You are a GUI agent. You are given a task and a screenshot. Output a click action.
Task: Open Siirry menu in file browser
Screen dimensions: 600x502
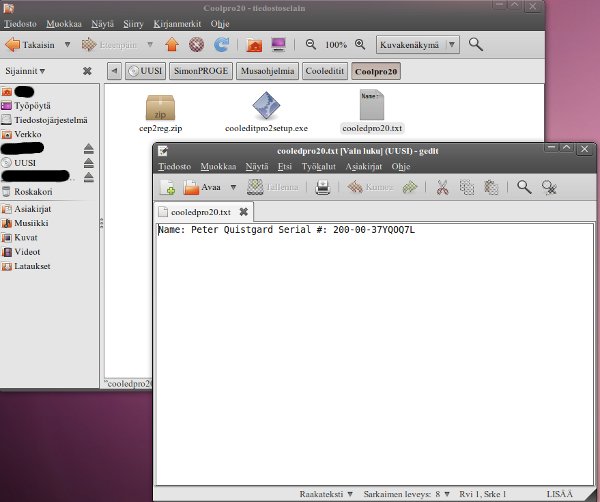click(133, 24)
